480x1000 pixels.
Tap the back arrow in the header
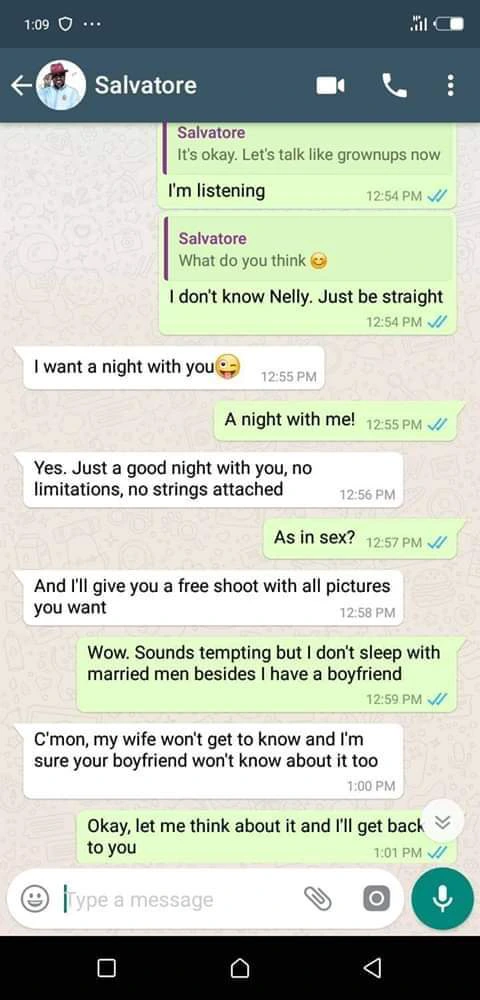coord(21,85)
